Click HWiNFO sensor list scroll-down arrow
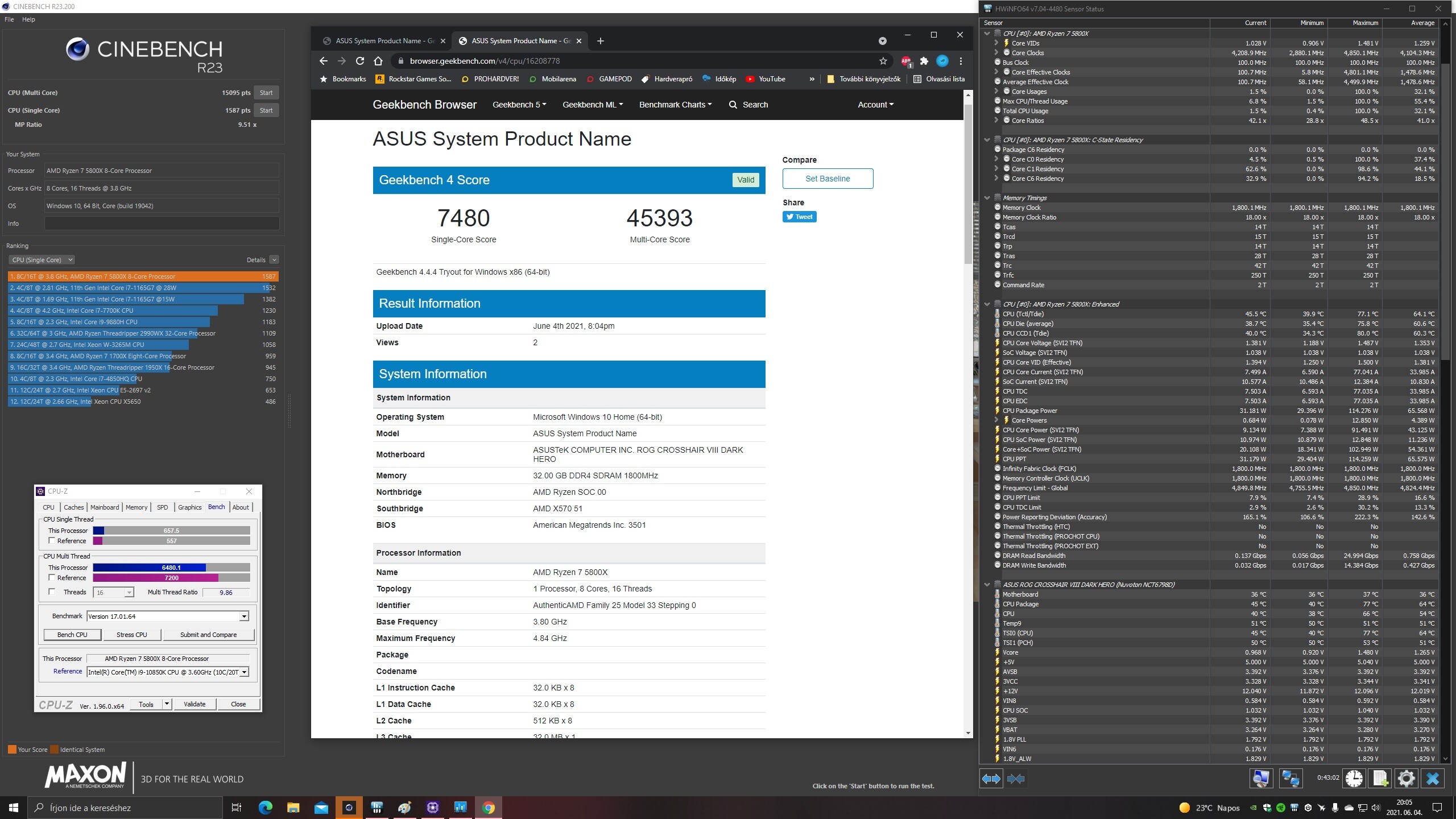Viewport: 1456px width, 819px height. (1446, 758)
